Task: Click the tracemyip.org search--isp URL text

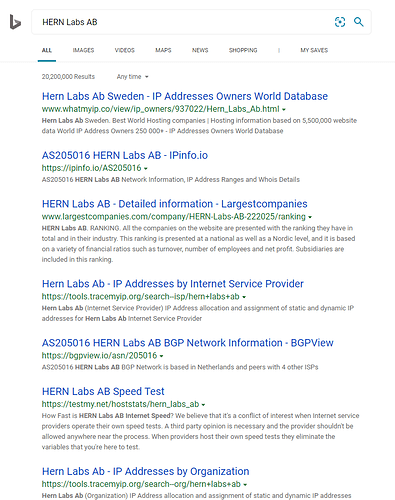Action: click(141, 296)
